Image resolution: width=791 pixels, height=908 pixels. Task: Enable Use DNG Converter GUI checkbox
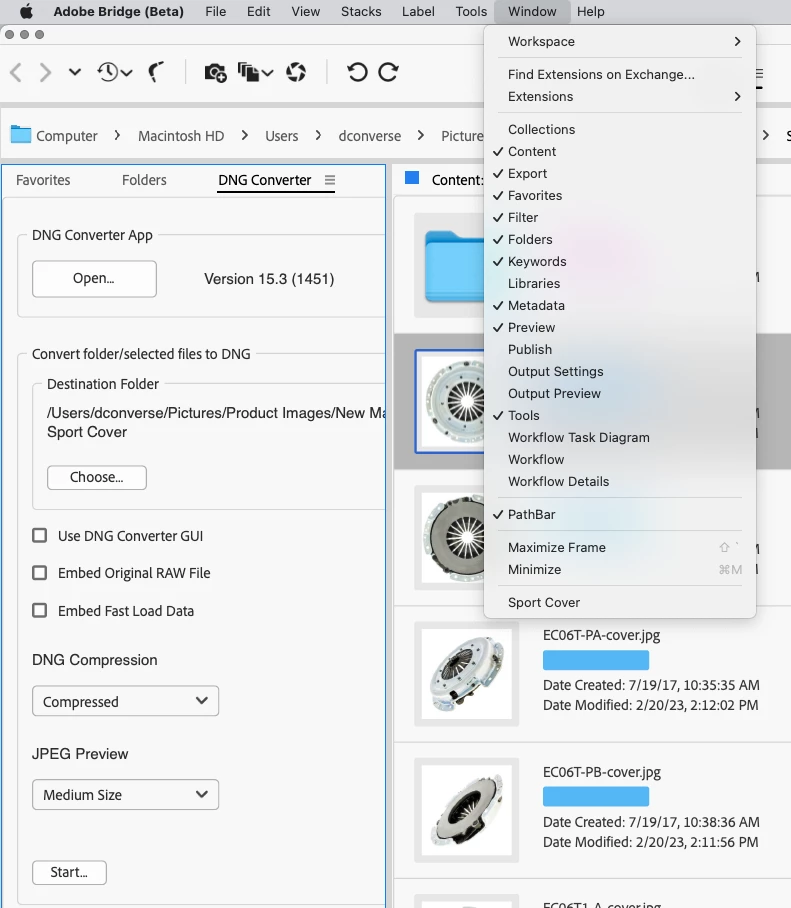[x=39, y=535]
